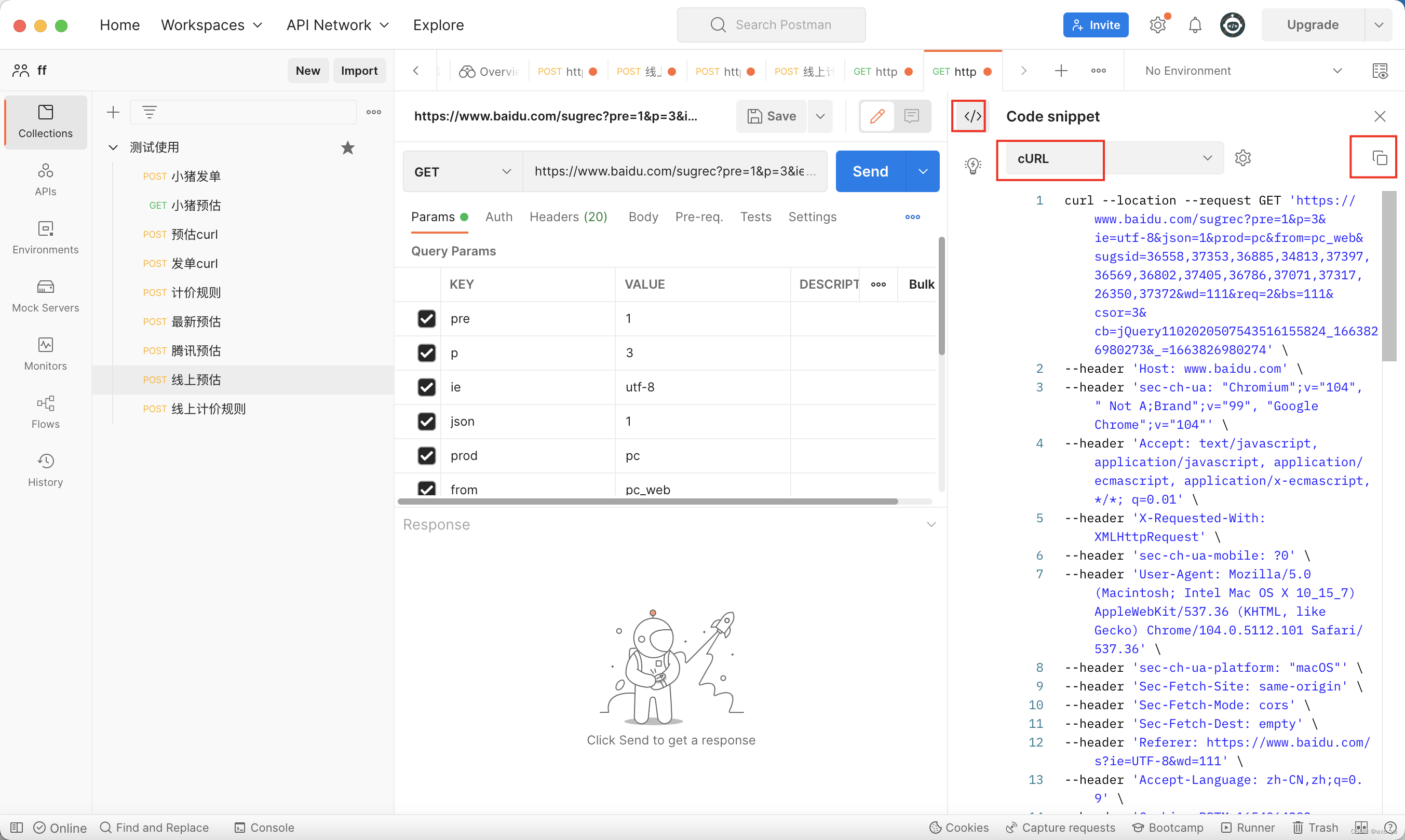Open the code snippet panel icon
Viewport: 1405px width, 840px height.
pyautogui.click(x=972, y=117)
